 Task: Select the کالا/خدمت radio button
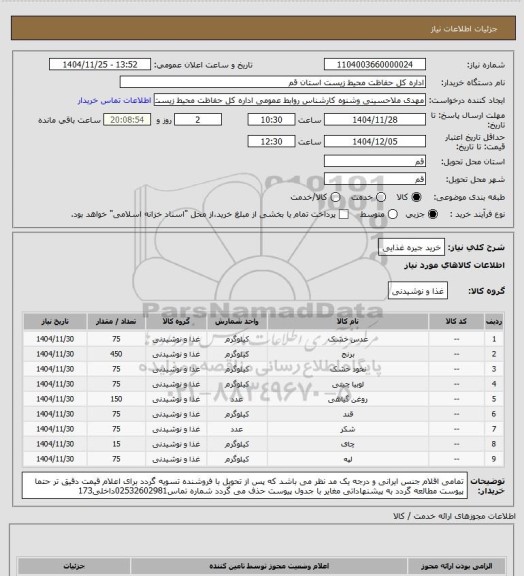pyautogui.click(x=335, y=197)
